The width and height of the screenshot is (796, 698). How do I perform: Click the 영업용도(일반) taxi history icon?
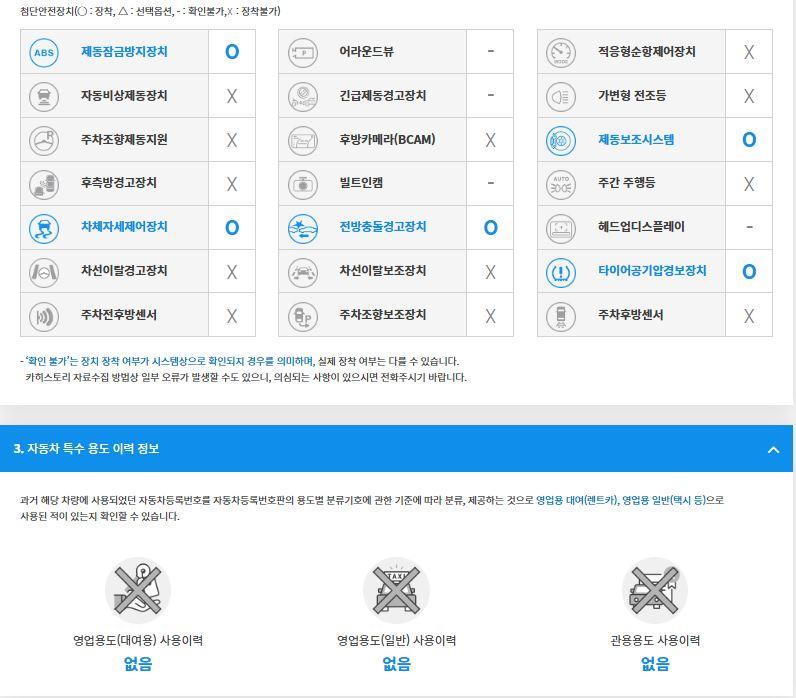tap(396, 590)
